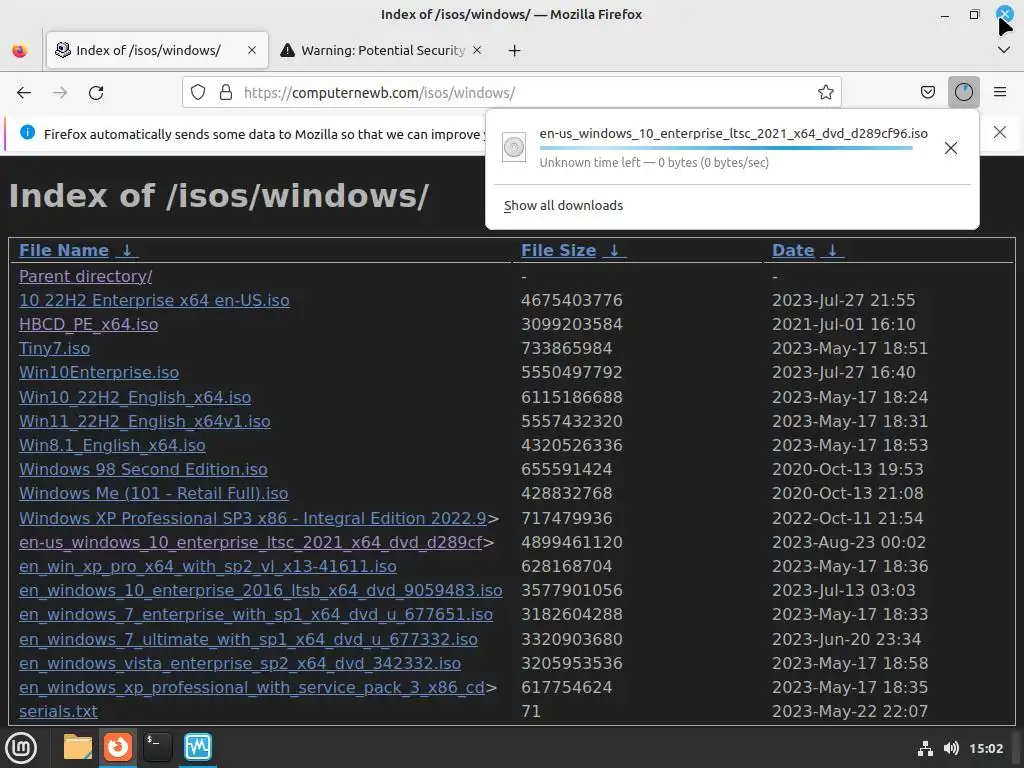The height and width of the screenshot is (768, 1024).
Task: Open the tracking protection shield icon
Action: (198, 93)
